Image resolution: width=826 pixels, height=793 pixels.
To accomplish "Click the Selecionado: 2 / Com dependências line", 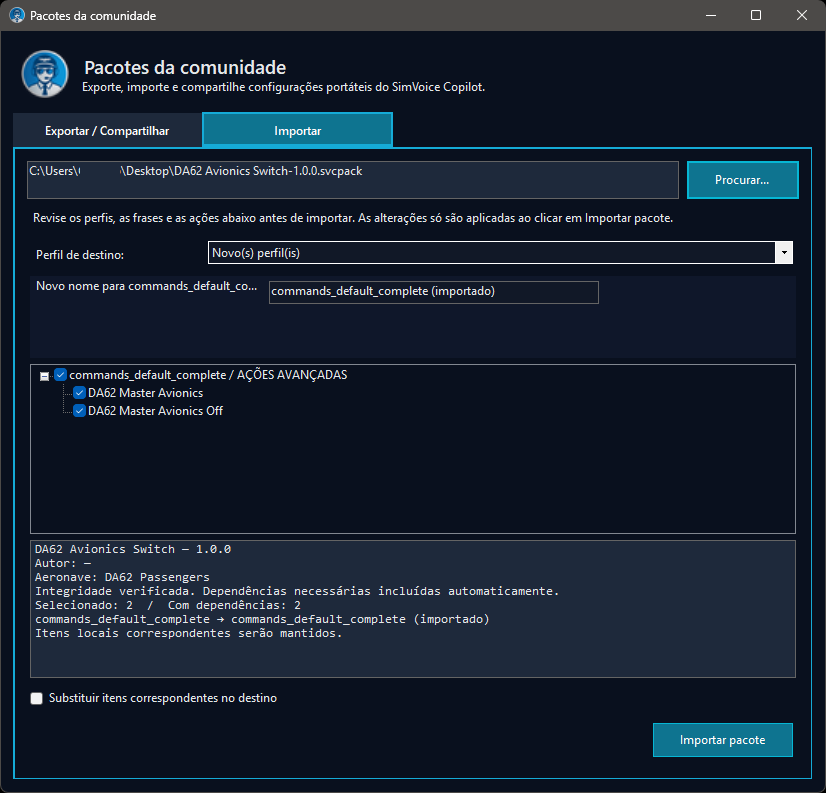I will 168,605.
